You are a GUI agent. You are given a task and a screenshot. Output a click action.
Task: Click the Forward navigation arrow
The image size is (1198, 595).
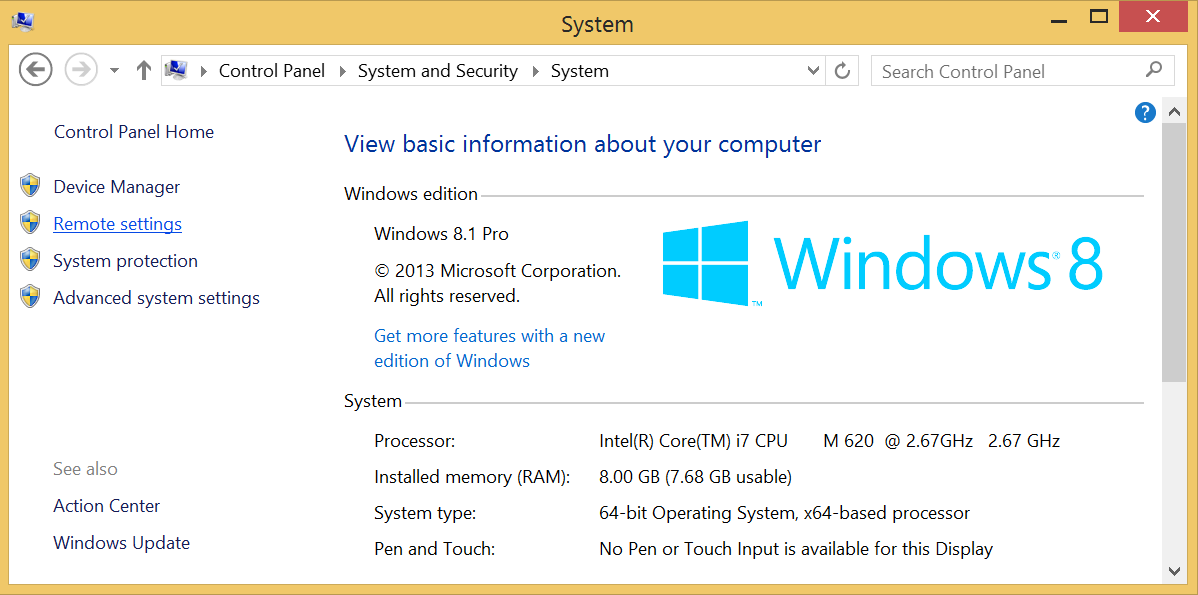tap(81, 70)
